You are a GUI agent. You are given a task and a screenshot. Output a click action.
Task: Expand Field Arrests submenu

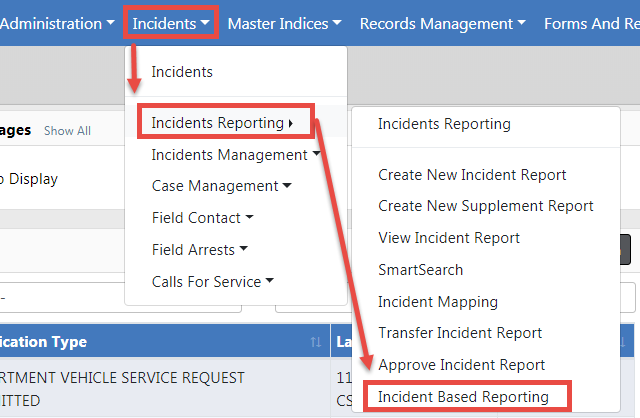click(199, 250)
